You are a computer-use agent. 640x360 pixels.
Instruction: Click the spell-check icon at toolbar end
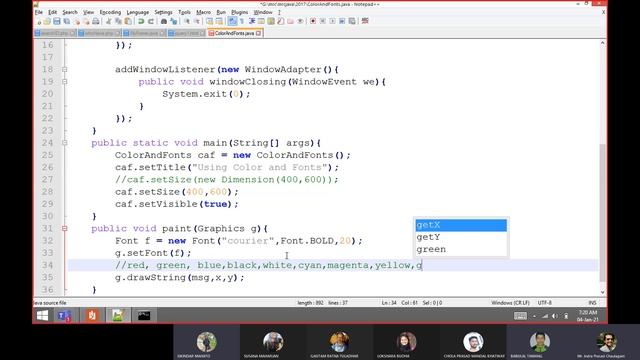pyautogui.click(x=365, y=21)
